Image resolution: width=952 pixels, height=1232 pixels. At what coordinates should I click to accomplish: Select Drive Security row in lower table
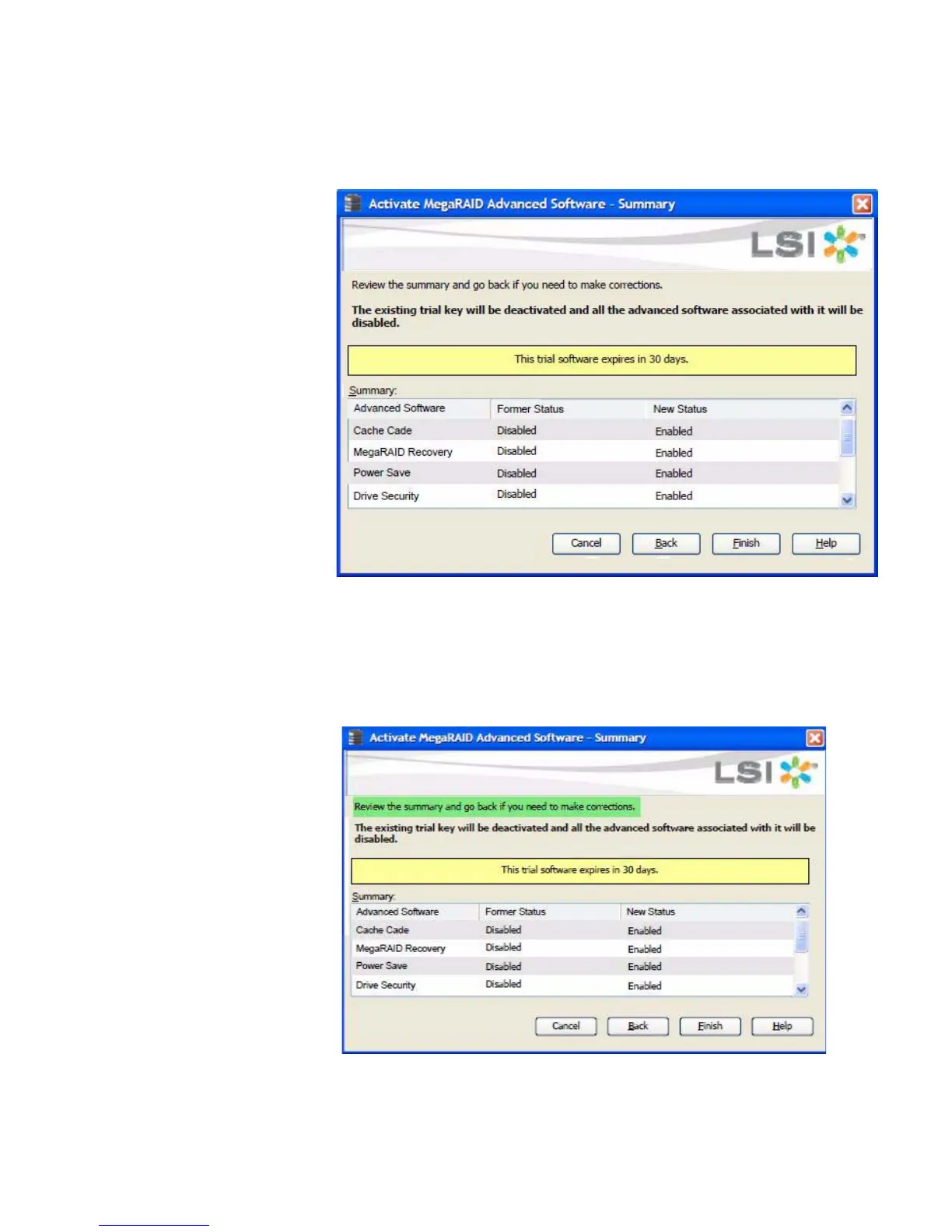coord(573,985)
